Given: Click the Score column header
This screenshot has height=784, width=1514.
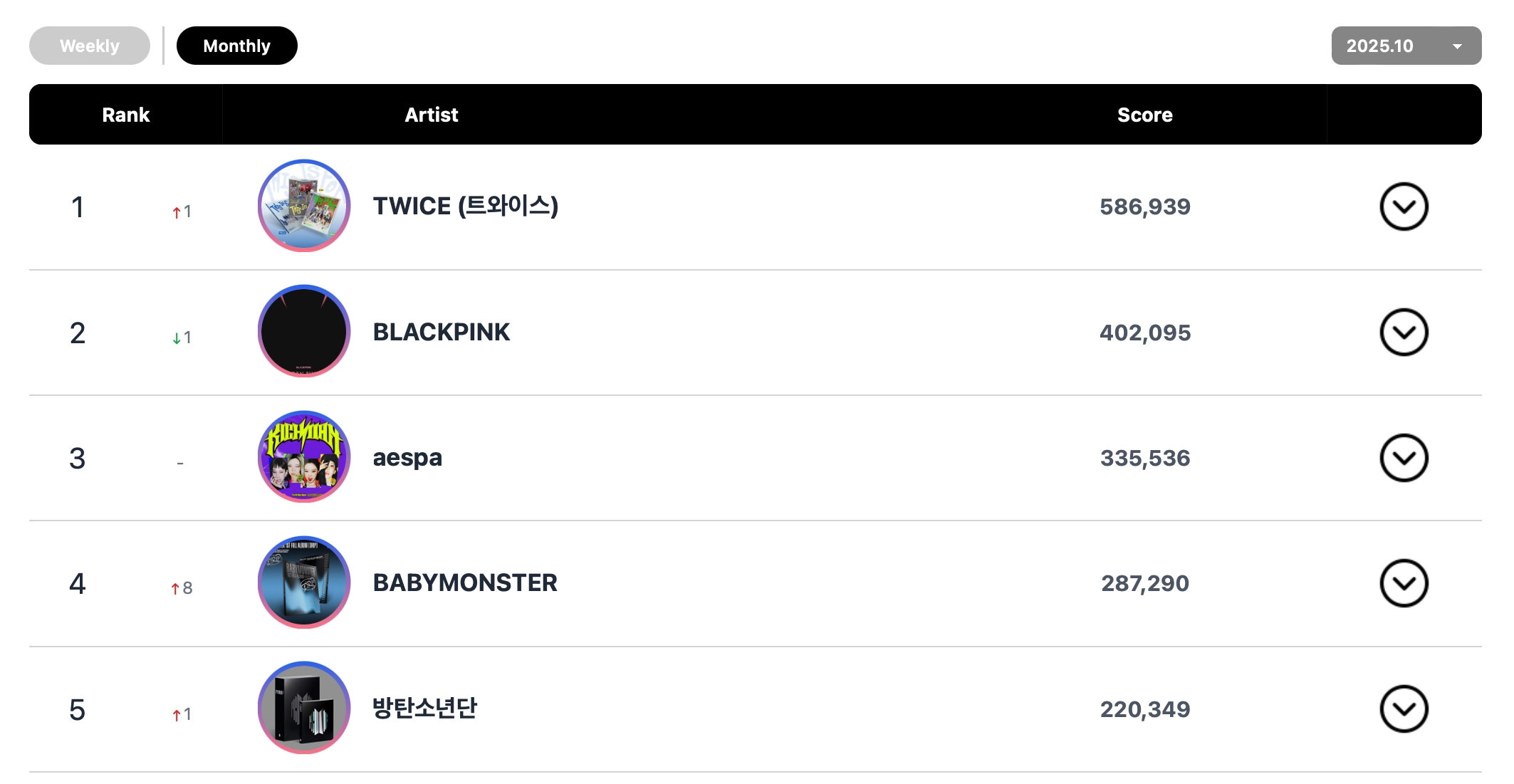Looking at the screenshot, I should (x=1144, y=115).
